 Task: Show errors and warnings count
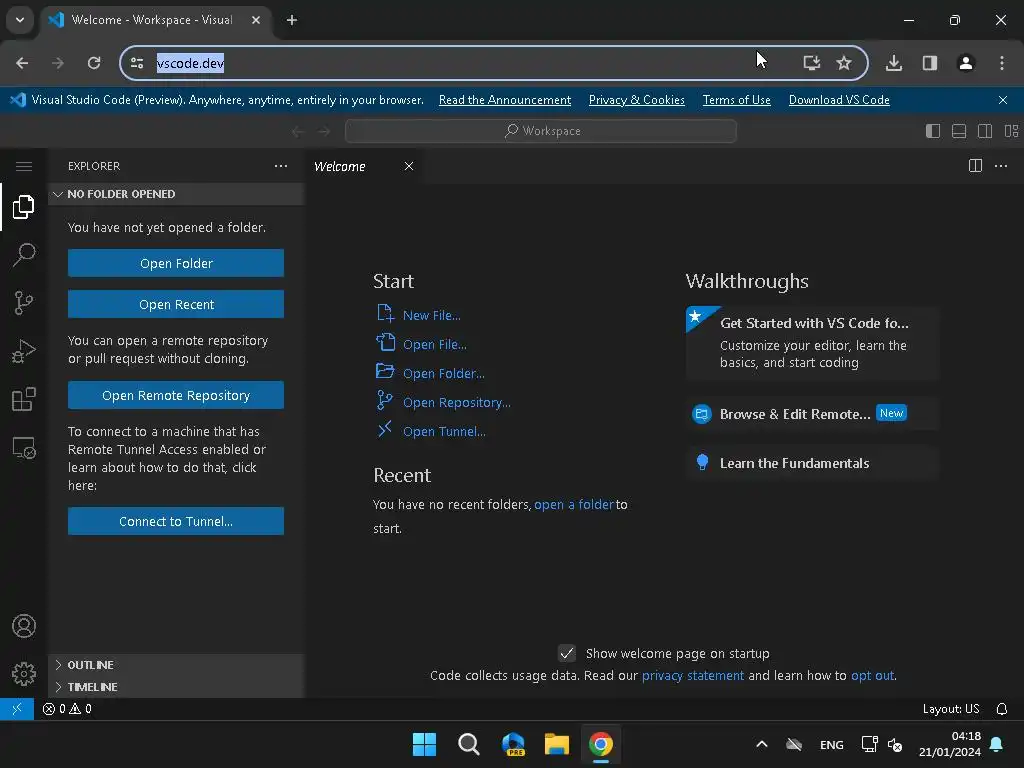click(67, 709)
